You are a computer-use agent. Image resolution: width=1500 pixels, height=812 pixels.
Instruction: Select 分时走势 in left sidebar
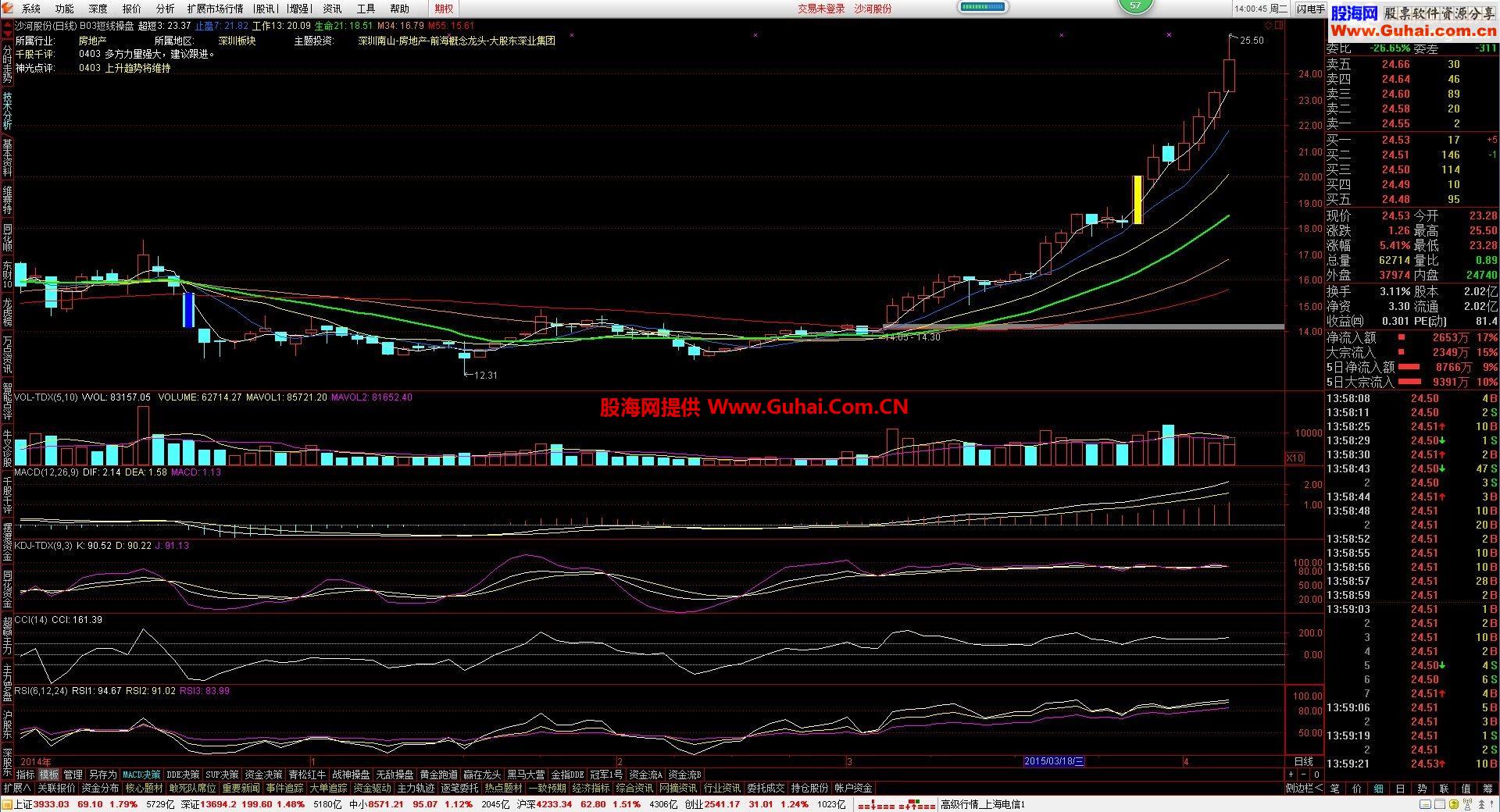(7, 64)
